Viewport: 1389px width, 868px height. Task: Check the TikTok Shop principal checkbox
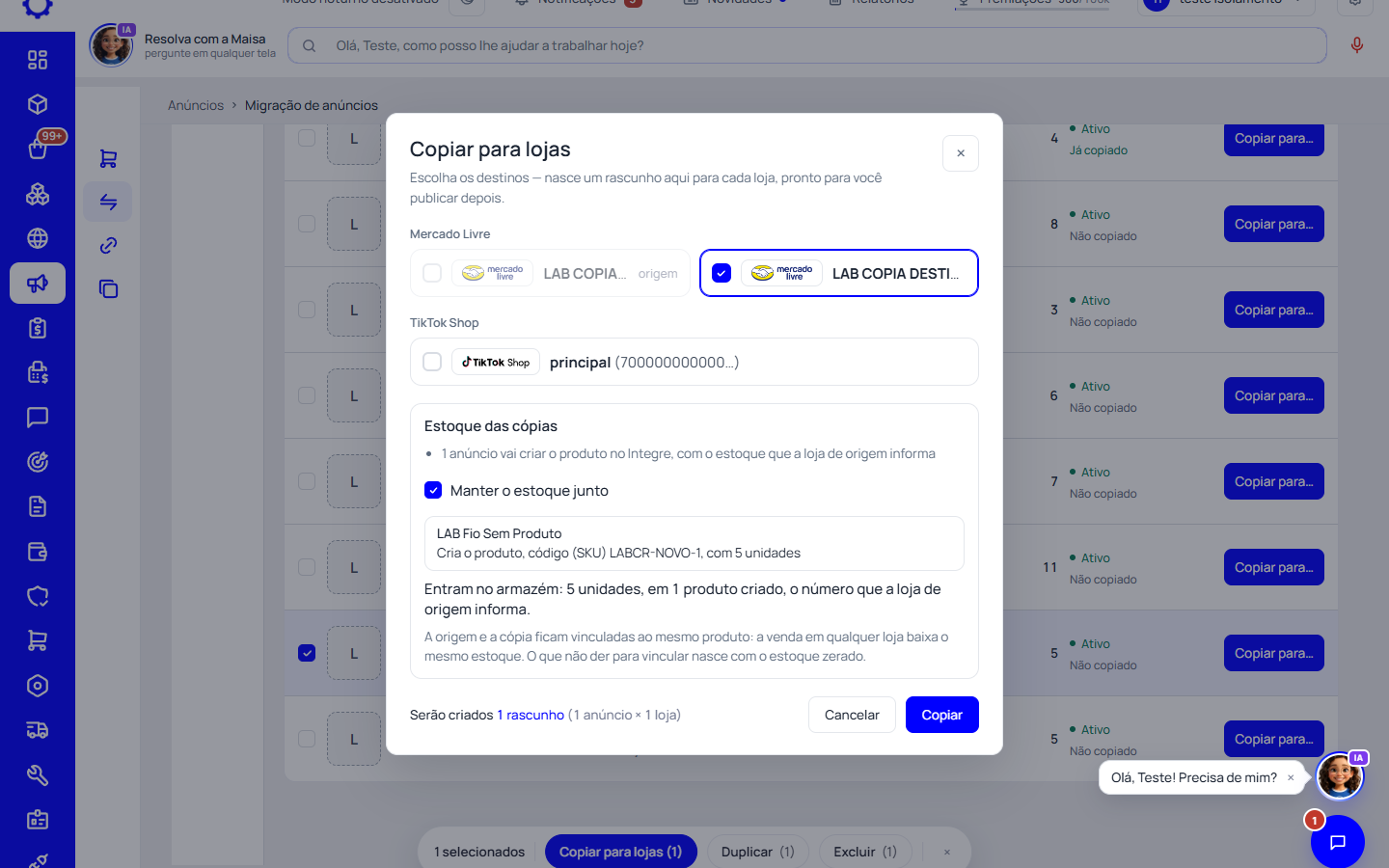click(x=432, y=362)
